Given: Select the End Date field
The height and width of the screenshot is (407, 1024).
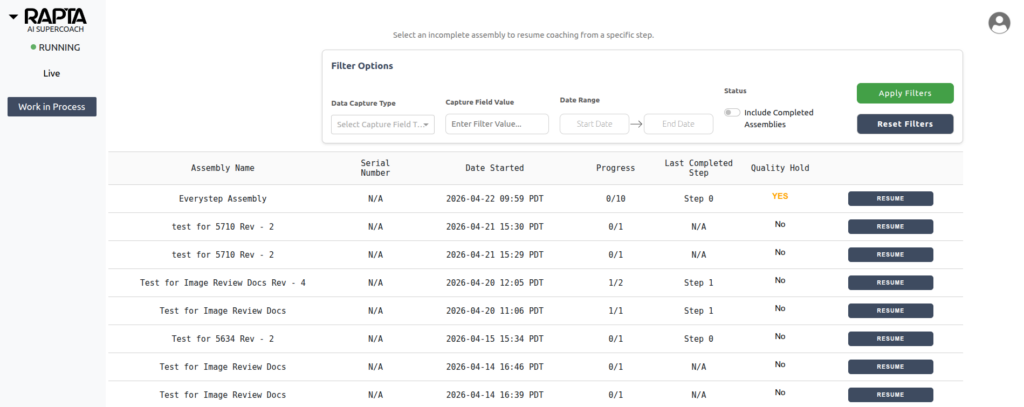Looking at the screenshot, I should tap(678, 124).
